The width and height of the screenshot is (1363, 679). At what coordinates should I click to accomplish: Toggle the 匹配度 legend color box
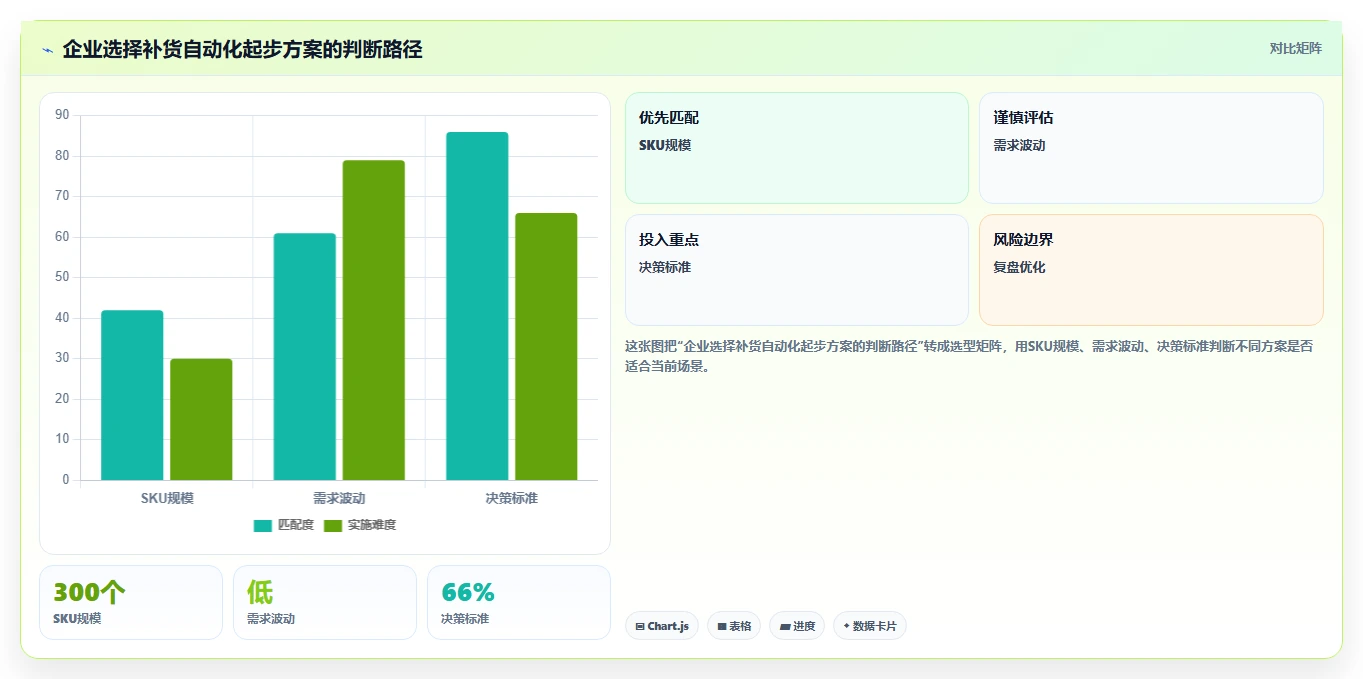coord(263,526)
